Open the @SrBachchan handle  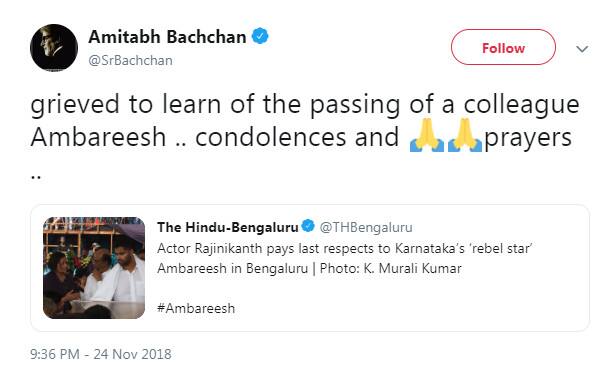pyautogui.click(x=130, y=60)
